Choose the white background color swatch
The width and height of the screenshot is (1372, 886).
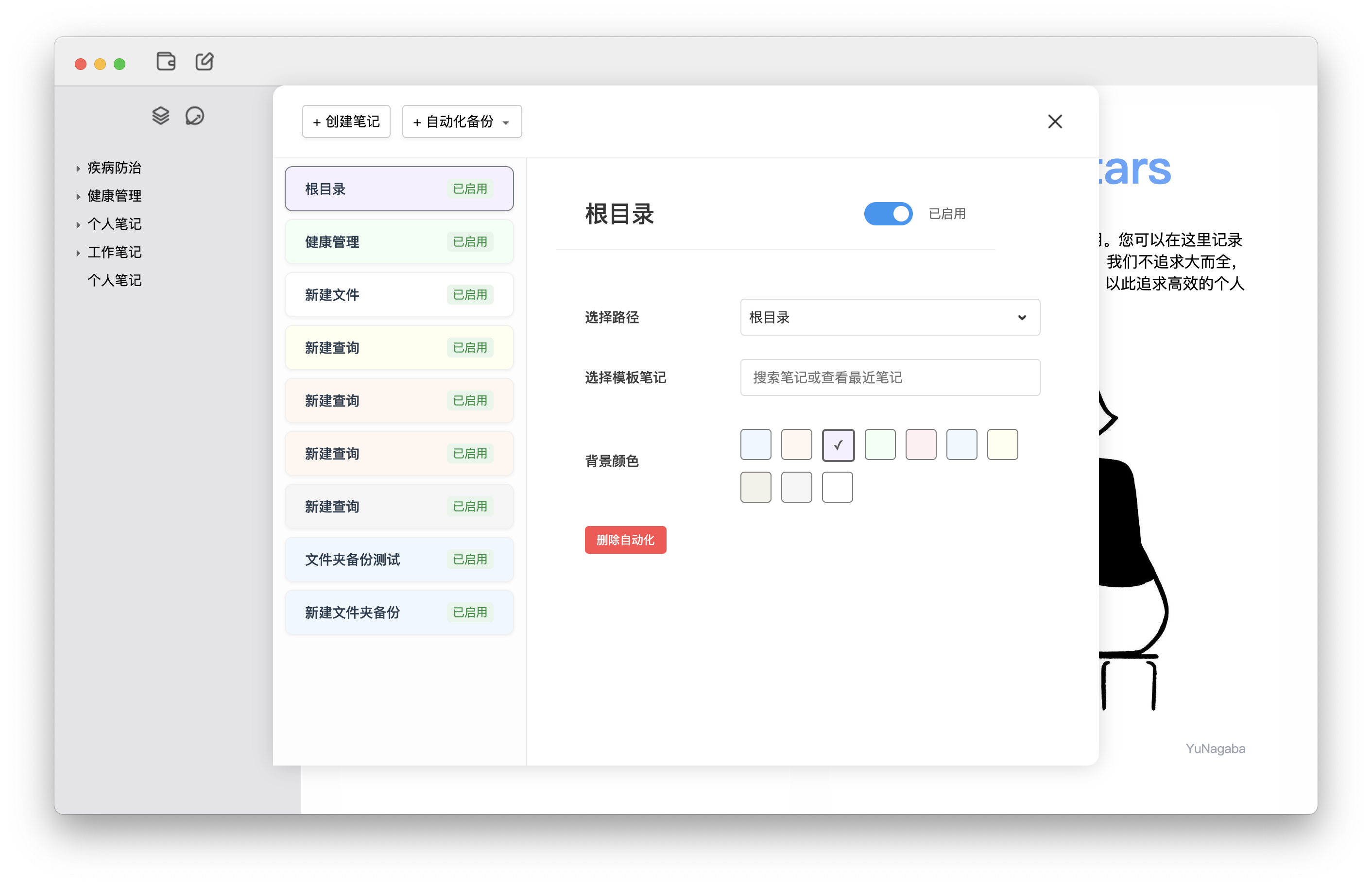(x=837, y=487)
